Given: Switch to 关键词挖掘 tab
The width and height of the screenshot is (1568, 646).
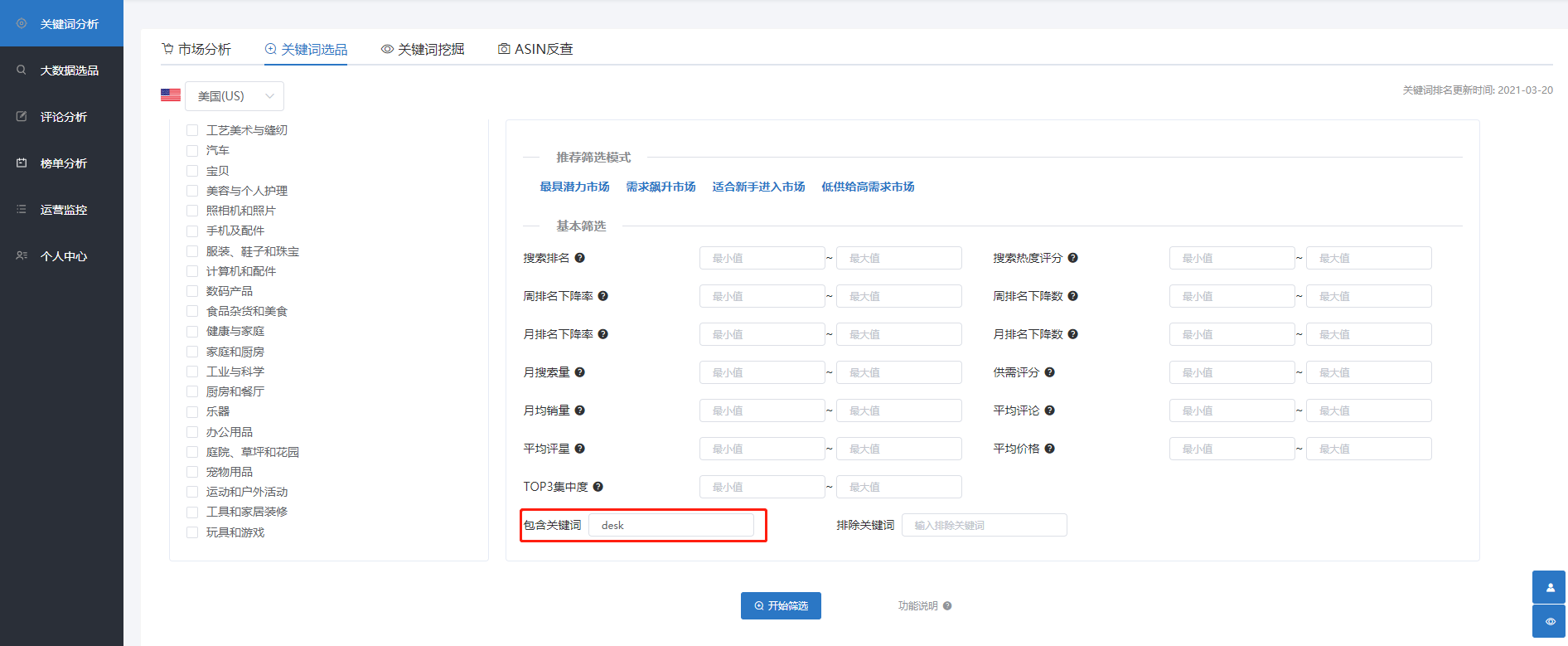Looking at the screenshot, I should point(423,49).
